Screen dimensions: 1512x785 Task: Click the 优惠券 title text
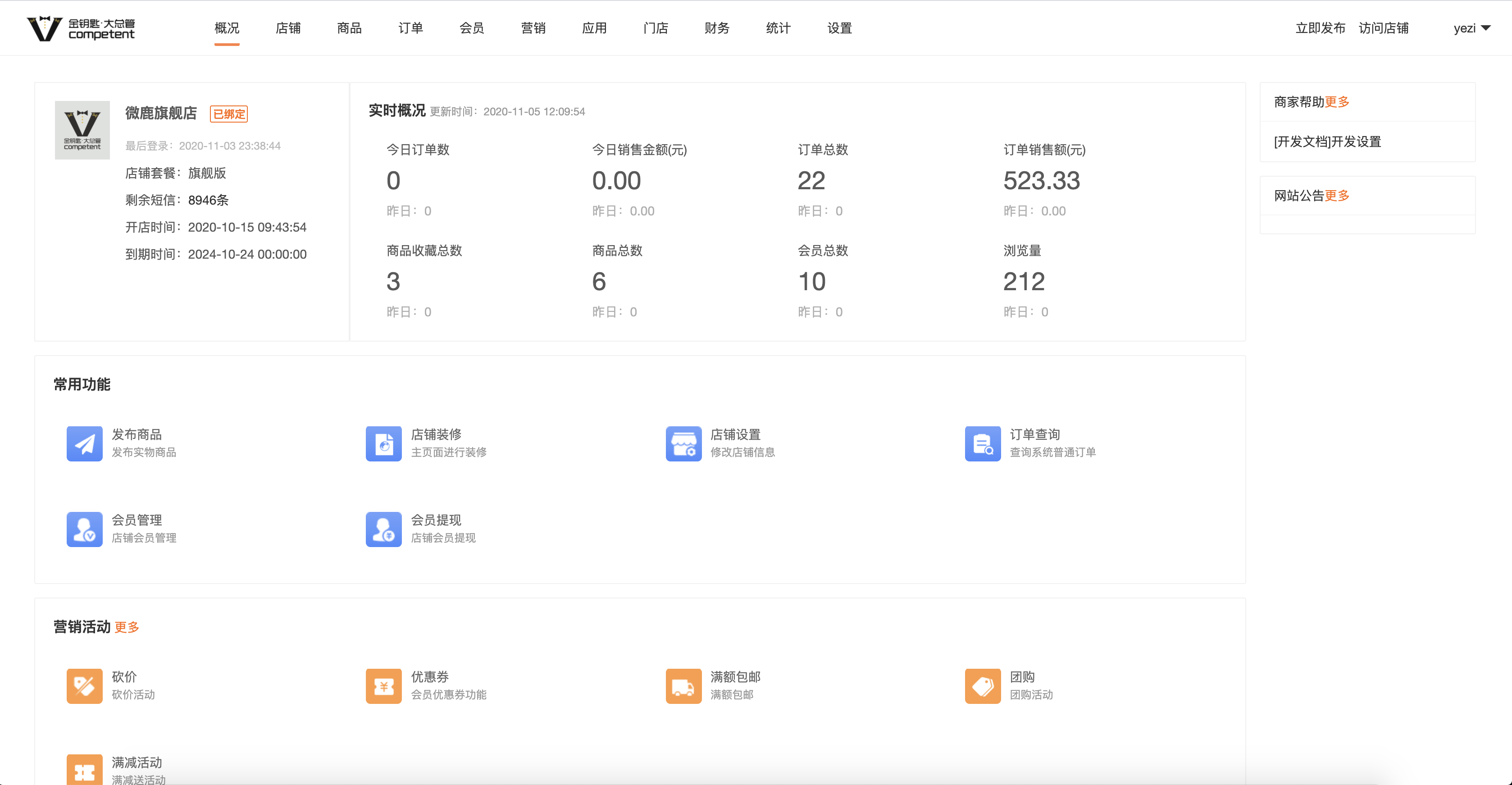430,677
